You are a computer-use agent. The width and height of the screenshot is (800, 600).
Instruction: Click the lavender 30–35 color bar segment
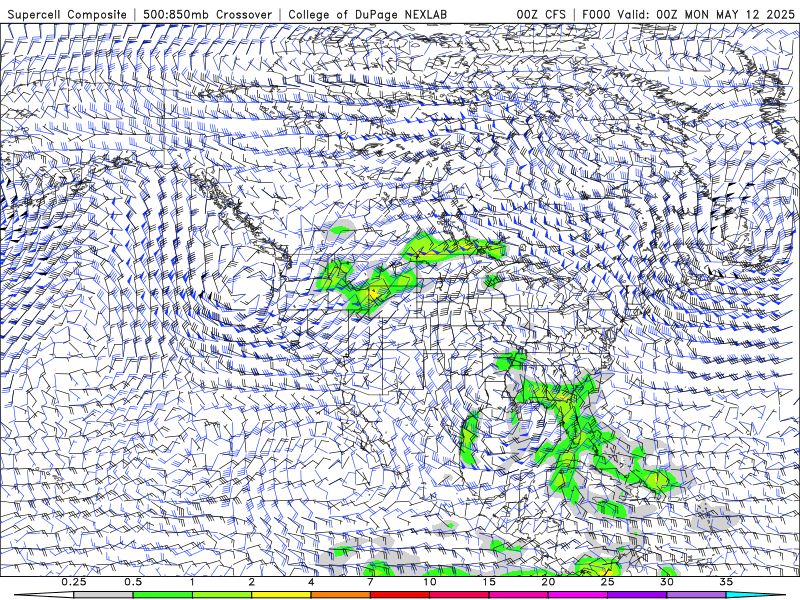point(696,595)
